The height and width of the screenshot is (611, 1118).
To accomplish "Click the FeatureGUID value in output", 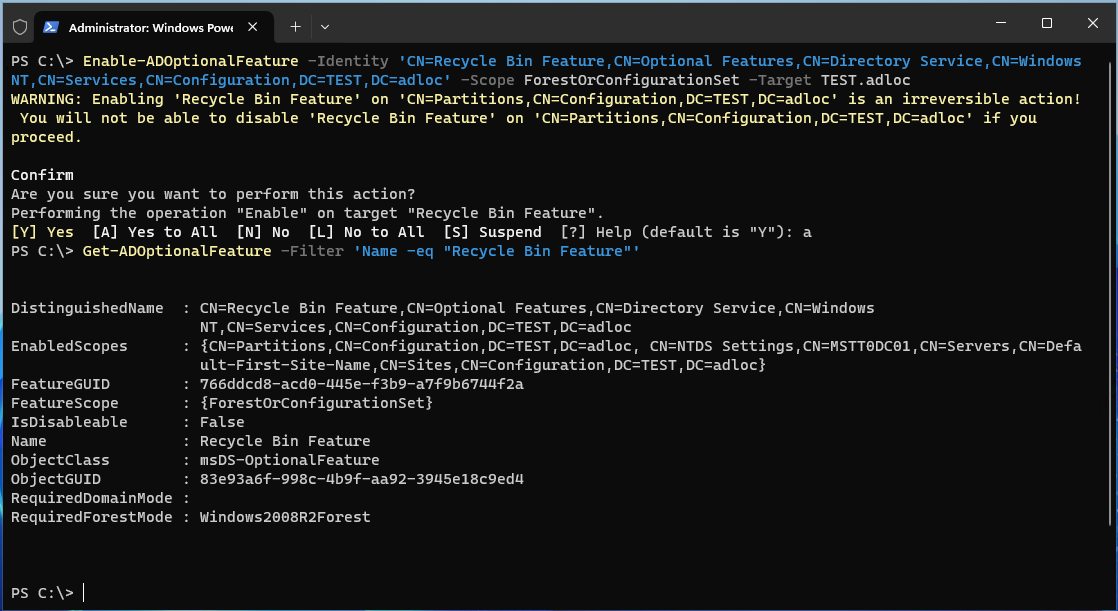I will (361, 384).
